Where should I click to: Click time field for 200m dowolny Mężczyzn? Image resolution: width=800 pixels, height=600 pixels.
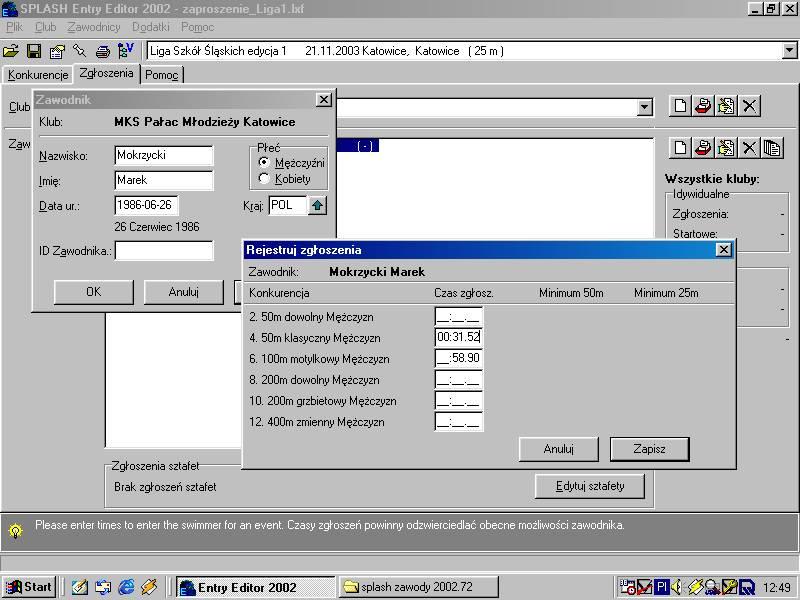click(x=458, y=380)
